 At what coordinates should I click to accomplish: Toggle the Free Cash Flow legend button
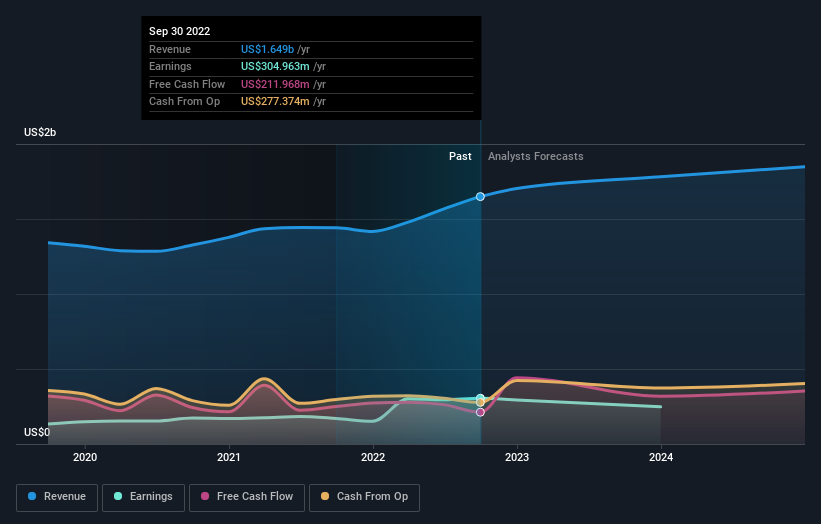click(247, 497)
